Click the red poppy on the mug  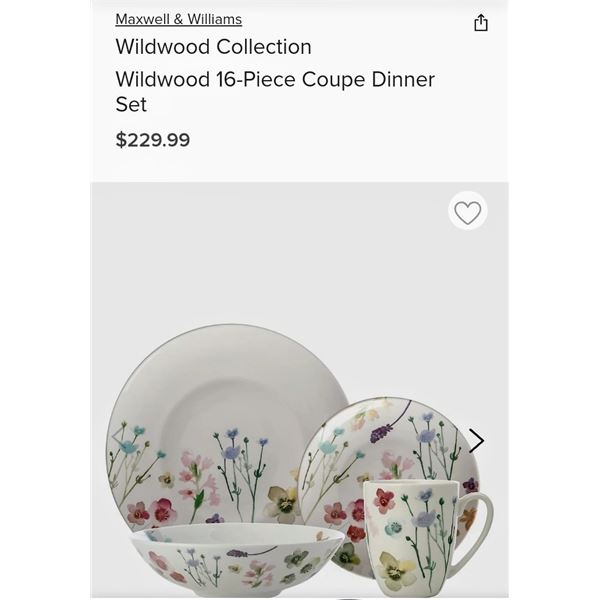click(x=385, y=500)
